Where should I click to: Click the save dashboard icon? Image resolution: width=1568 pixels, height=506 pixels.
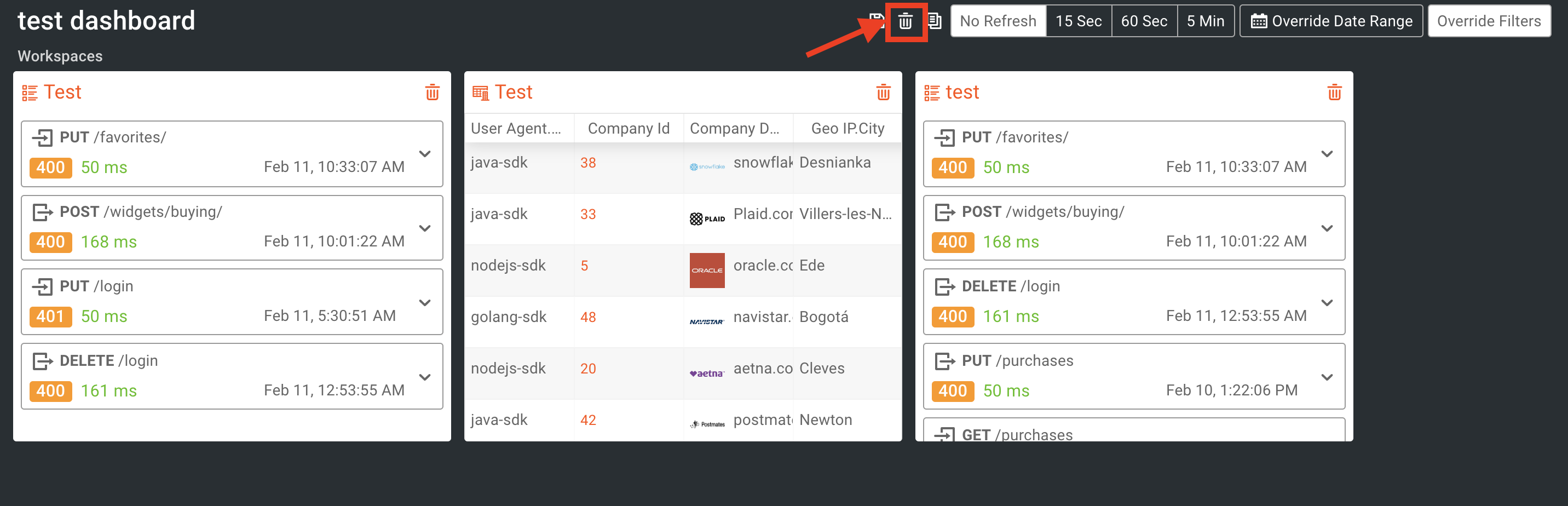(x=875, y=20)
